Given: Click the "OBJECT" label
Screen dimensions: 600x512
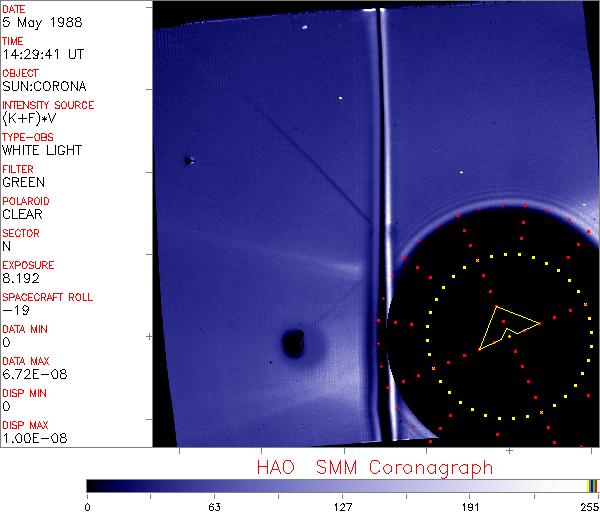Looking at the screenshot, I should [20, 73].
